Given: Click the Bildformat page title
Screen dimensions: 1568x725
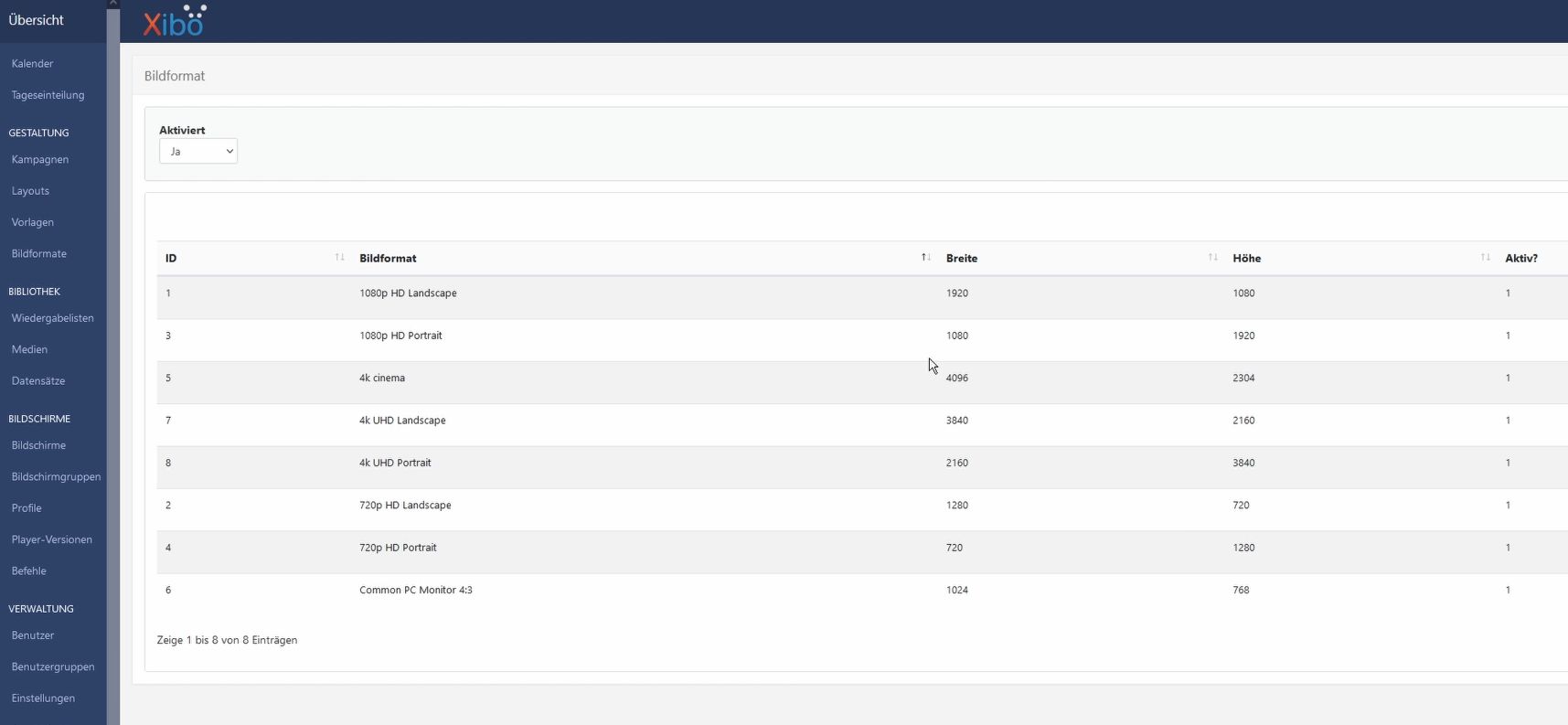Looking at the screenshot, I should pos(175,76).
